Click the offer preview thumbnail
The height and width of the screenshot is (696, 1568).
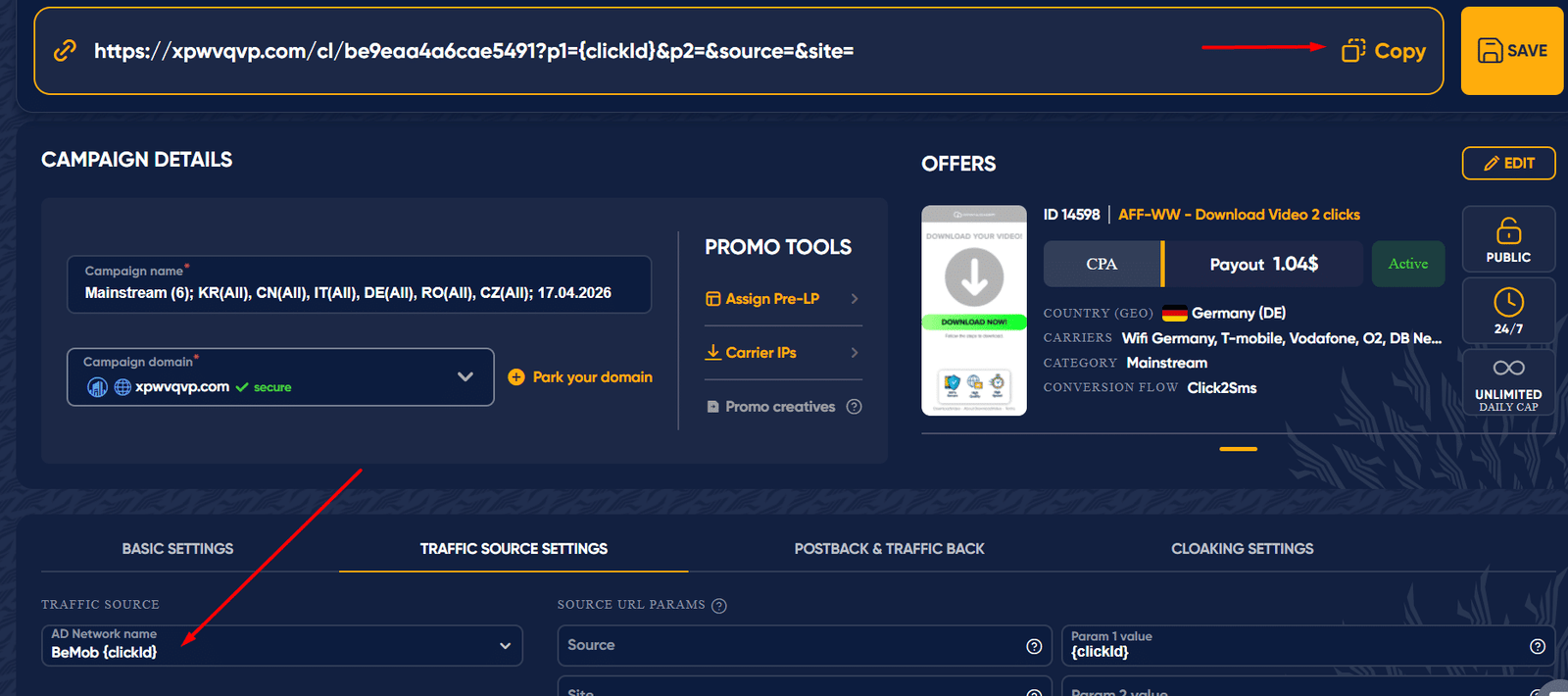tap(974, 311)
